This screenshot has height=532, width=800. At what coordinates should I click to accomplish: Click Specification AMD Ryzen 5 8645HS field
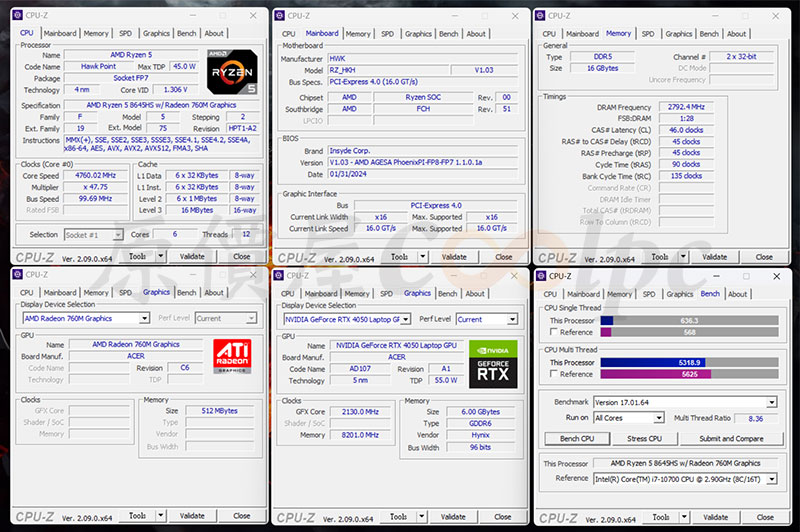click(x=161, y=105)
